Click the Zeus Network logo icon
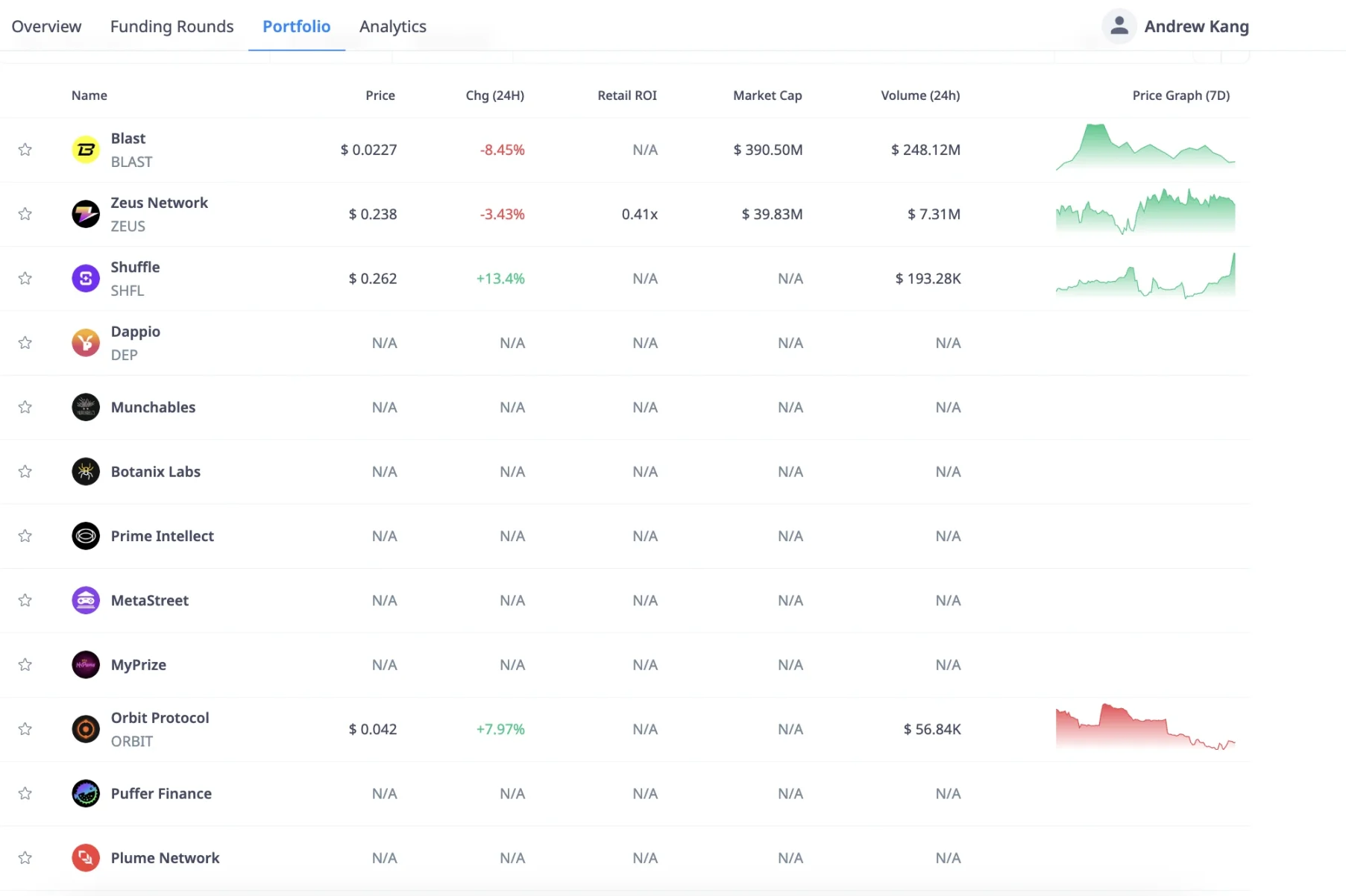 [86, 214]
